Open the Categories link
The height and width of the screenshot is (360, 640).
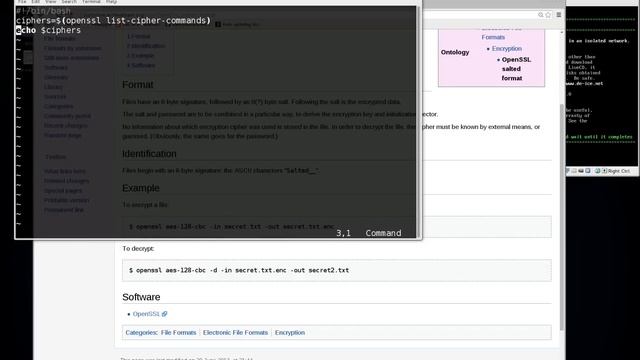(141, 333)
